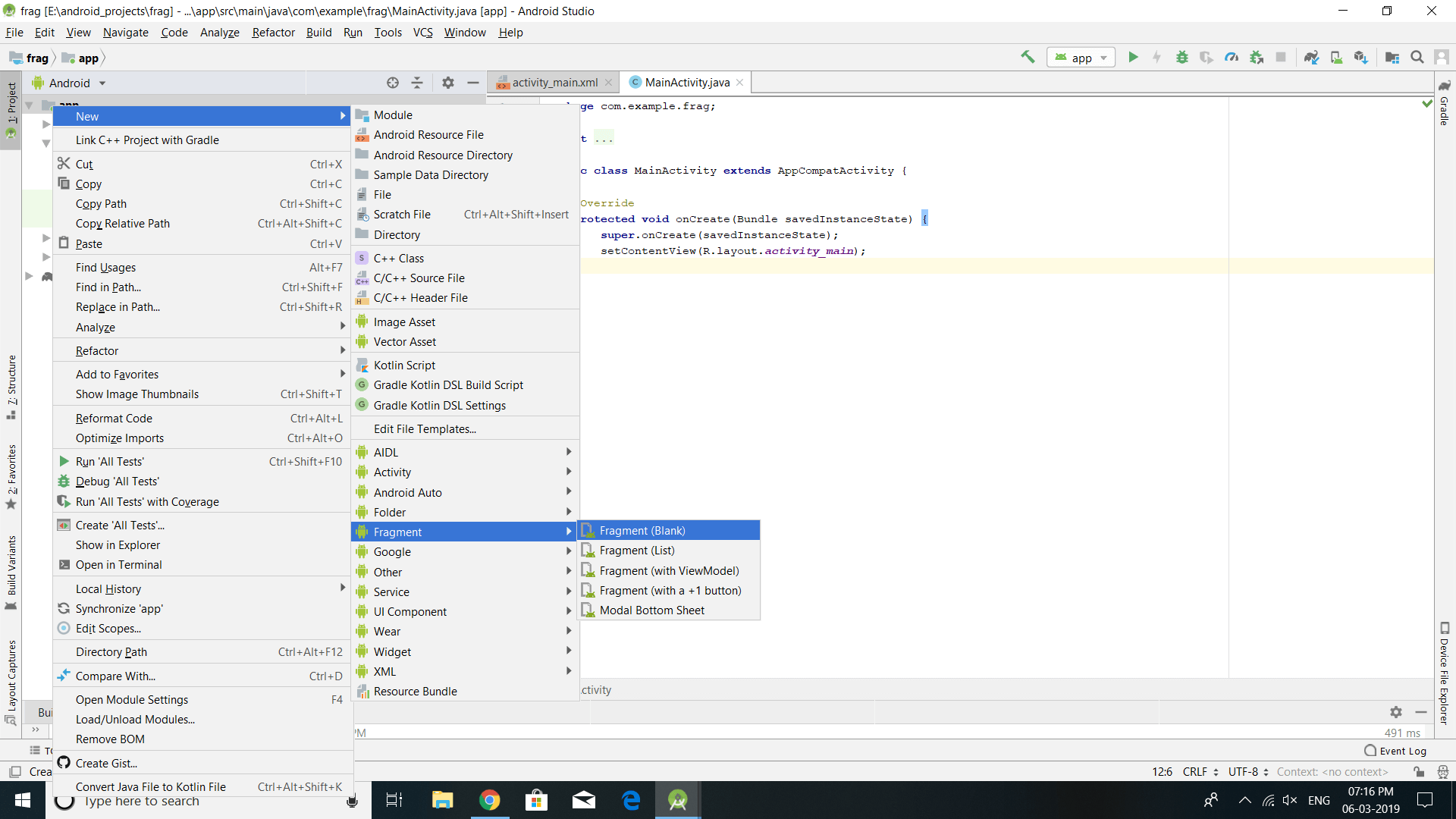Click the Search Everywhere magnifier icon
Screen dimensions: 1456x819
click(x=1417, y=57)
